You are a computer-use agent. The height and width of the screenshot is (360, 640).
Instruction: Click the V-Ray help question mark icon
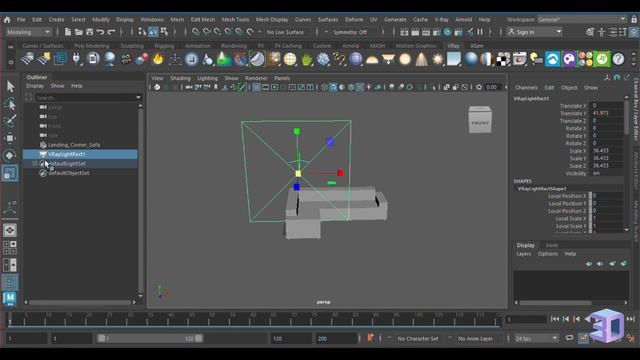click(x=618, y=60)
